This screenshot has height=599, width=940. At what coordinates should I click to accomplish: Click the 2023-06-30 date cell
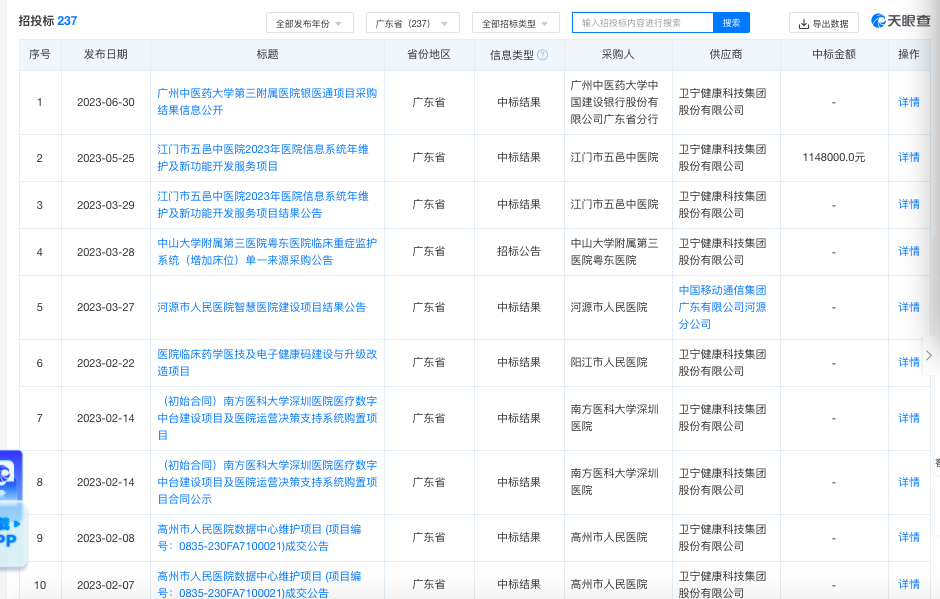click(x=106, y=103)
